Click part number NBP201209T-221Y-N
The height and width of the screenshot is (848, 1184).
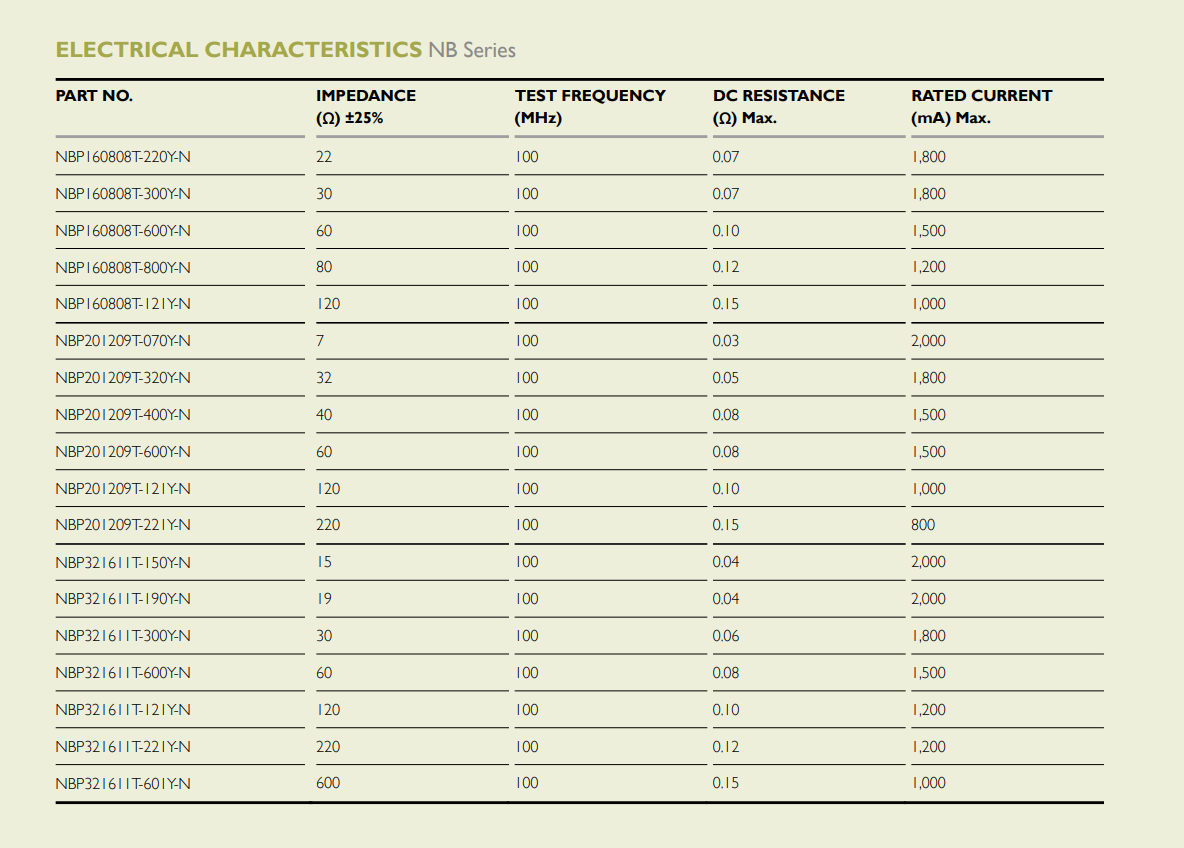pyautogui.click(x=123, y=525)
